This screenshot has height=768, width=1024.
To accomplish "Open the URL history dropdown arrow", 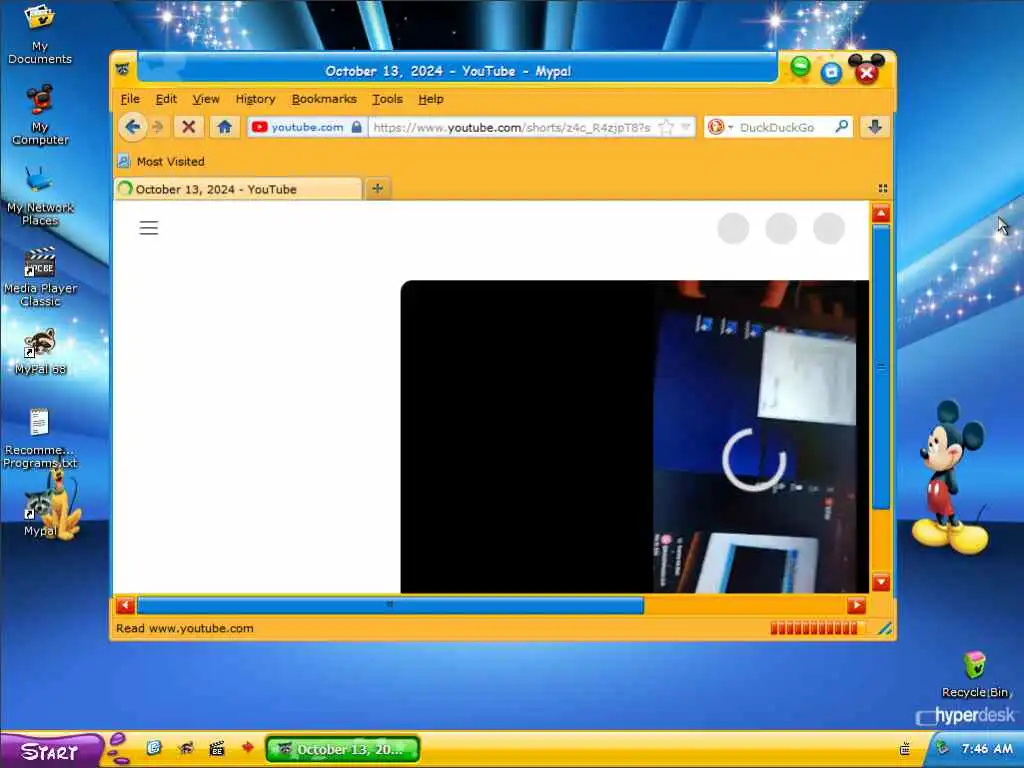I will 685,127.
